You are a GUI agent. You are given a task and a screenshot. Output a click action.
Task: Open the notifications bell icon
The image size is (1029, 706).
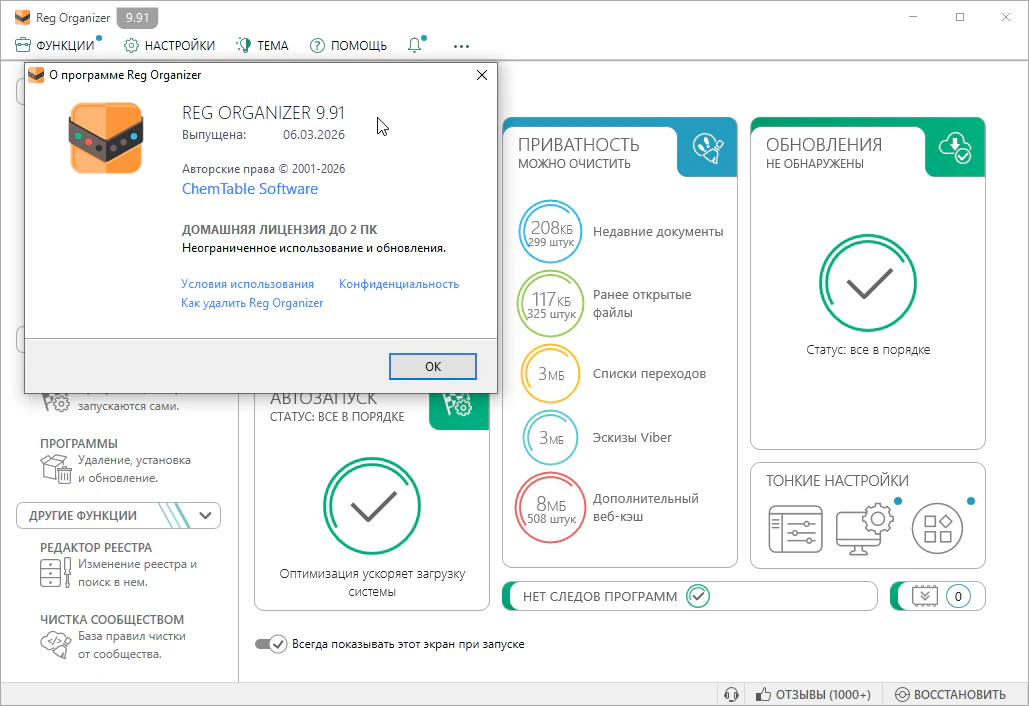(415, 45)
